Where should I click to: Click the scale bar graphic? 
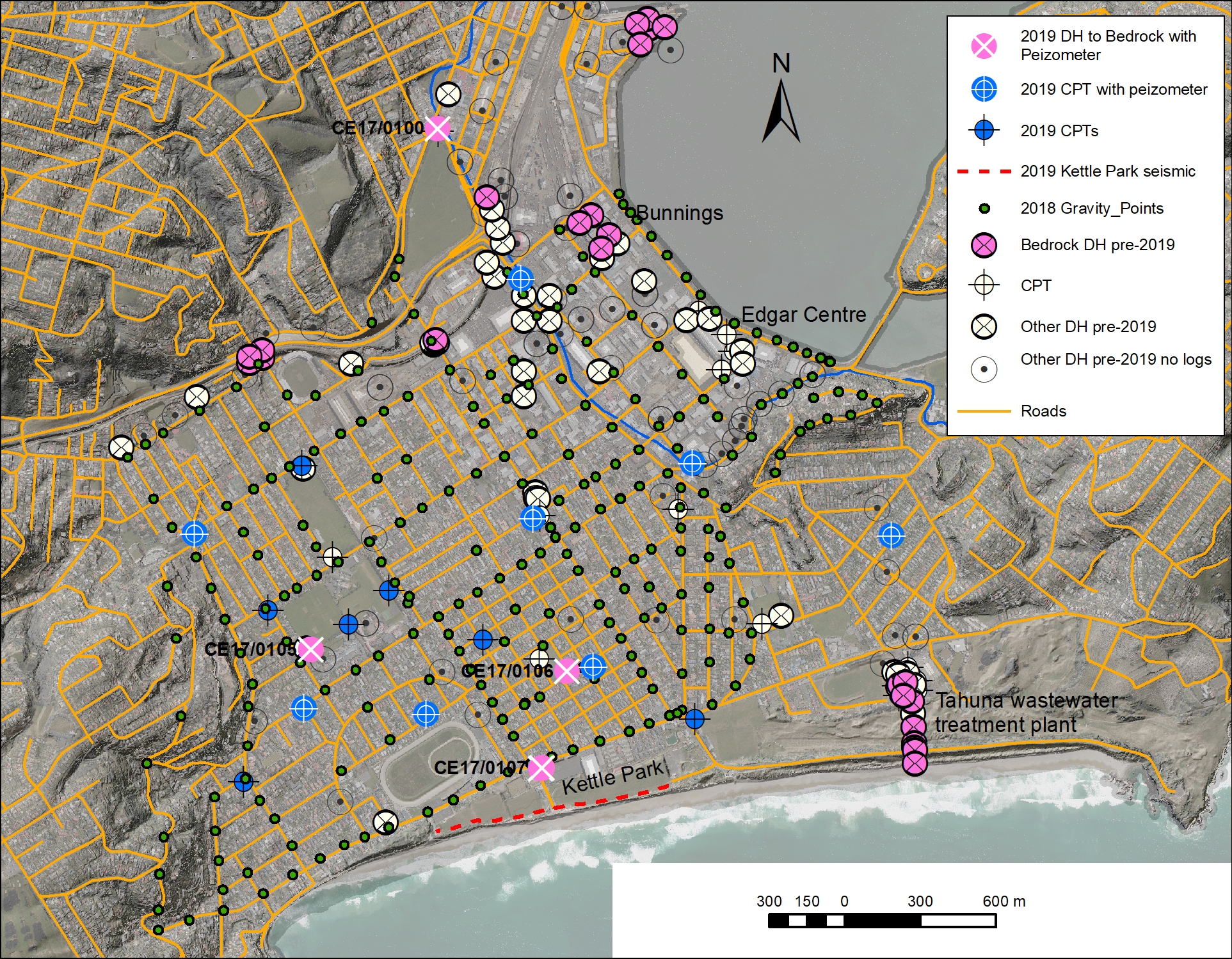tap(882, 921)
